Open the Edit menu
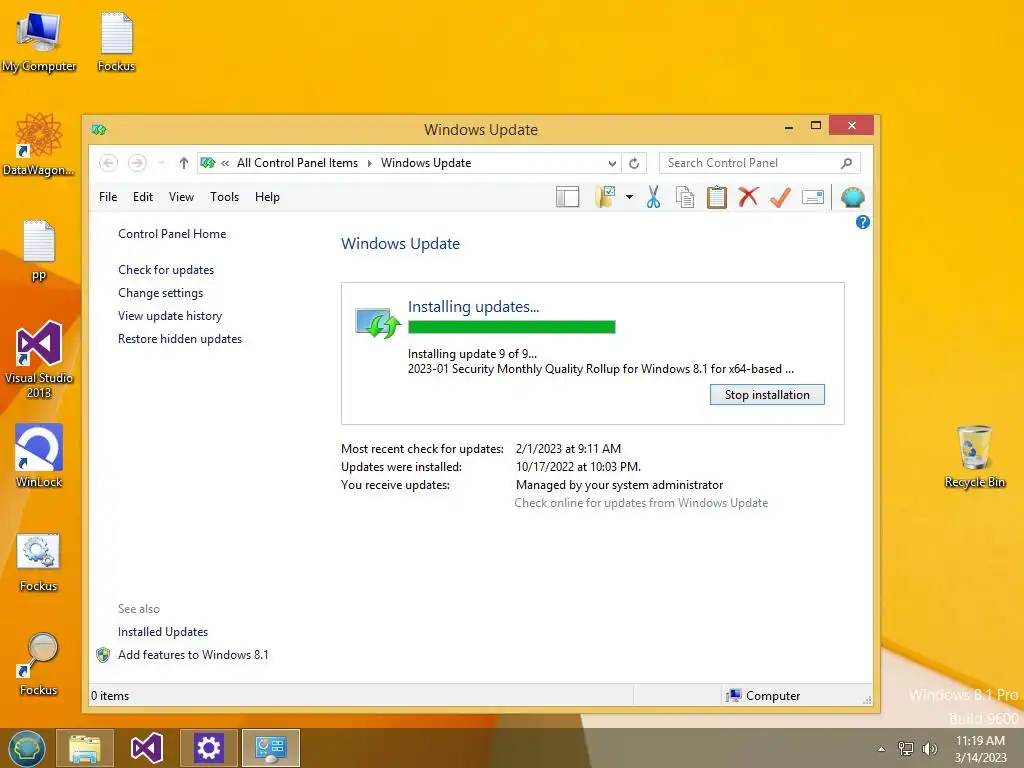This screenshot has width=1024, height=768. tap(143, 197)
